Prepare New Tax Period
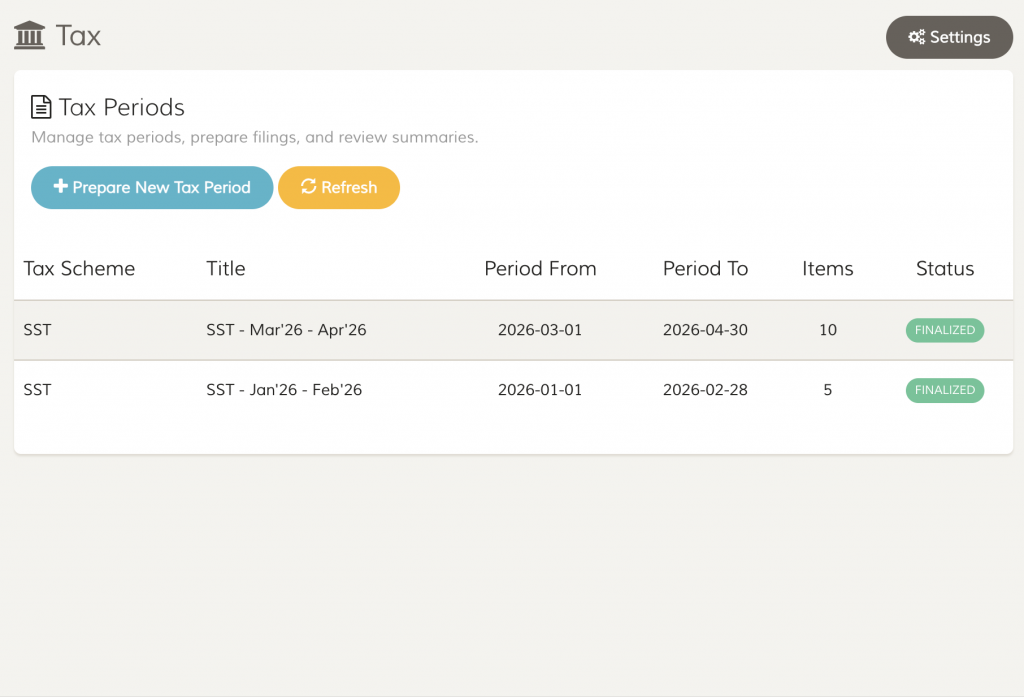The height and width of the screenshot is (697, 1024). tap(152, 187)
